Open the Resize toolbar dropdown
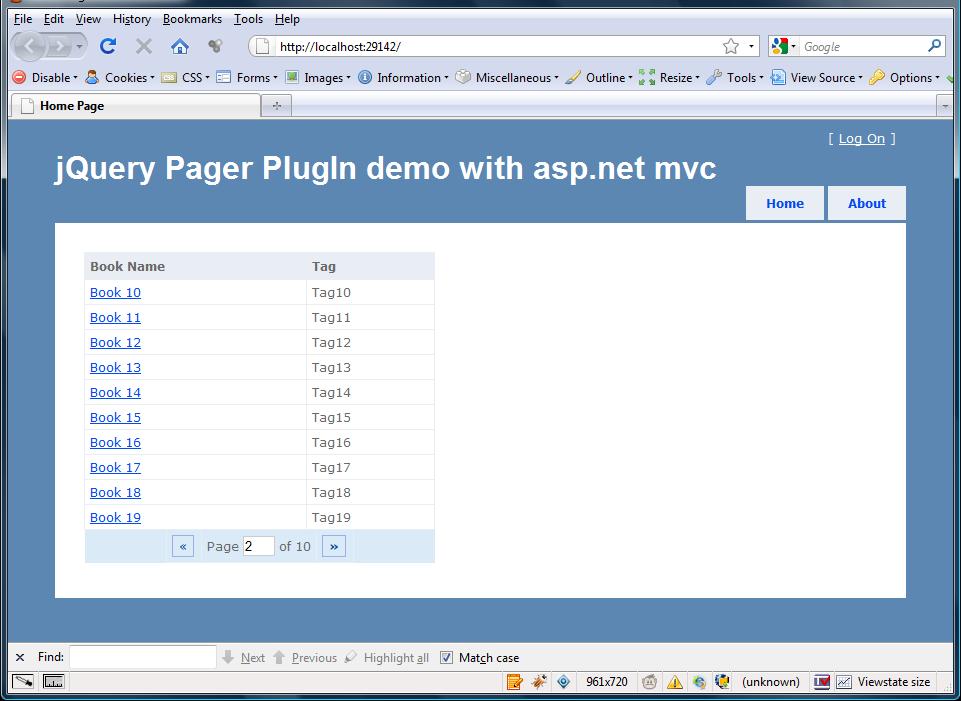Viewport: 961px width, 701px height. click(669, 78)
